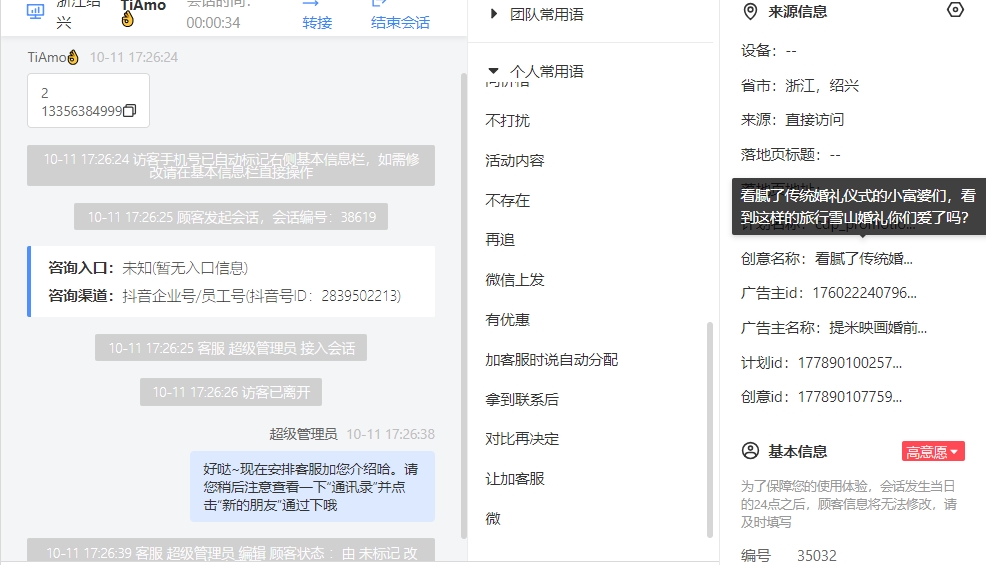
Task: Select the quick phrase 再追
Action: click(500, 240)
